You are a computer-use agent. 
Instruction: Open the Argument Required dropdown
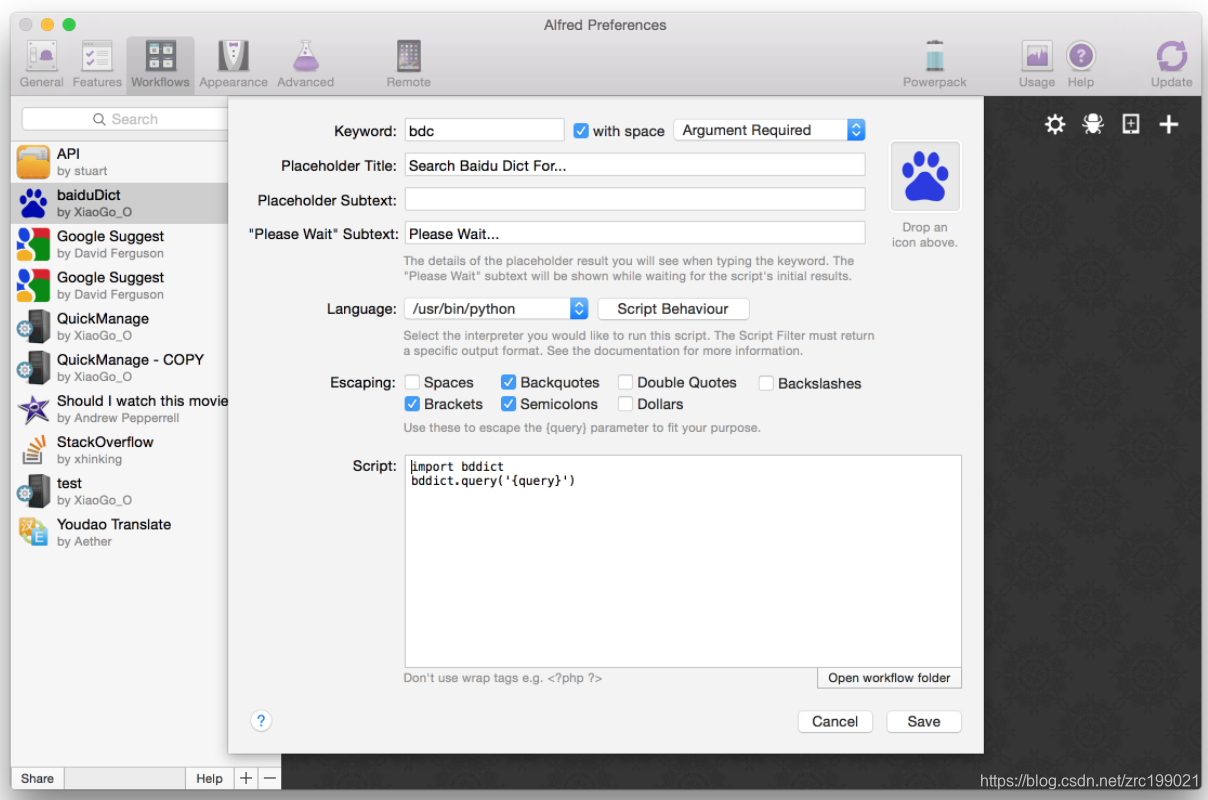[769, 130]
